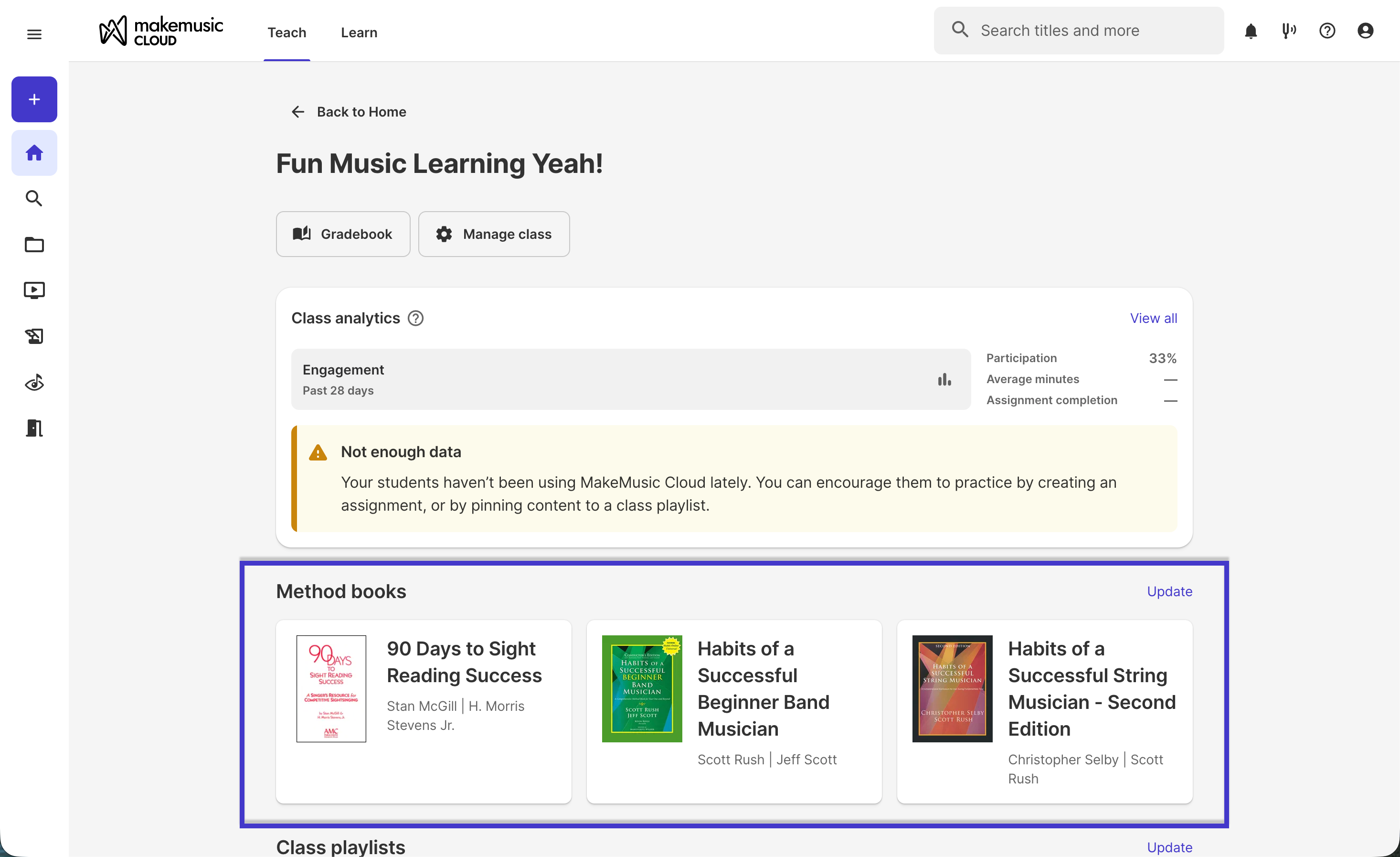The height and width of the screenshot is (857, 1400).
Task: Open the folder icon in sidebar
Action: point(34,245)
